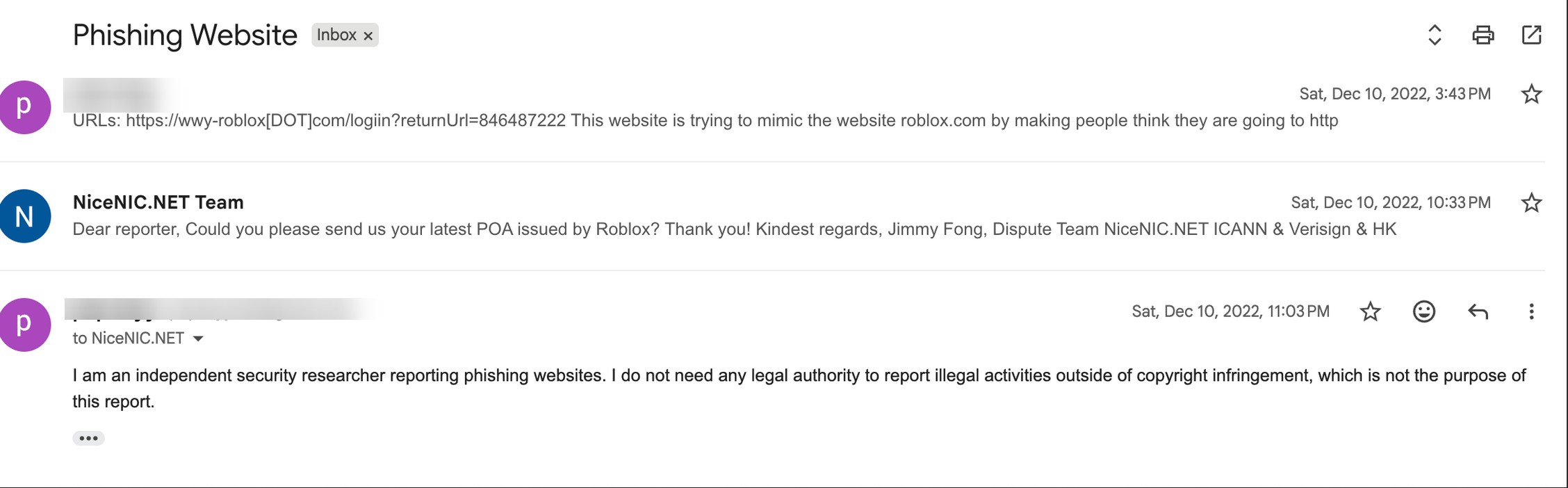1568x488 pixels.
Task: Star the 11:03 PM reply
Action: [x=1370, y=311]
